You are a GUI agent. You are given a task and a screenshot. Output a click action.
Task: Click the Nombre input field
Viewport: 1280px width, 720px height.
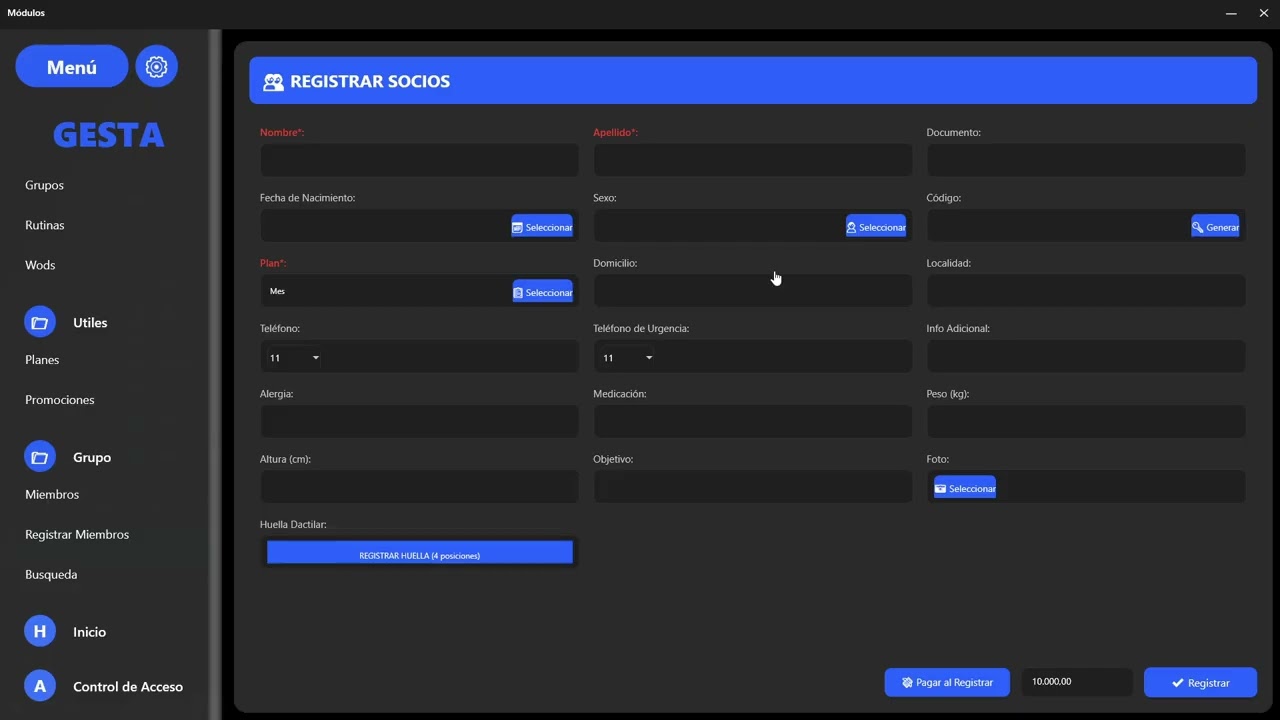tap(419, 160)
